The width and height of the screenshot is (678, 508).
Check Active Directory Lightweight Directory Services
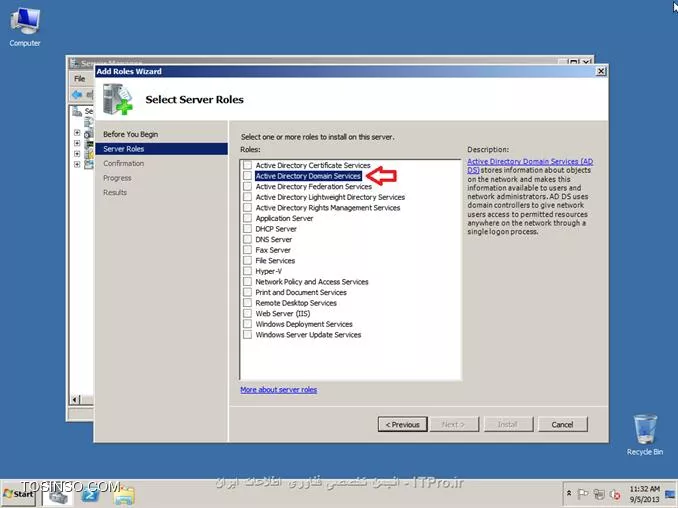click(247, 197)
